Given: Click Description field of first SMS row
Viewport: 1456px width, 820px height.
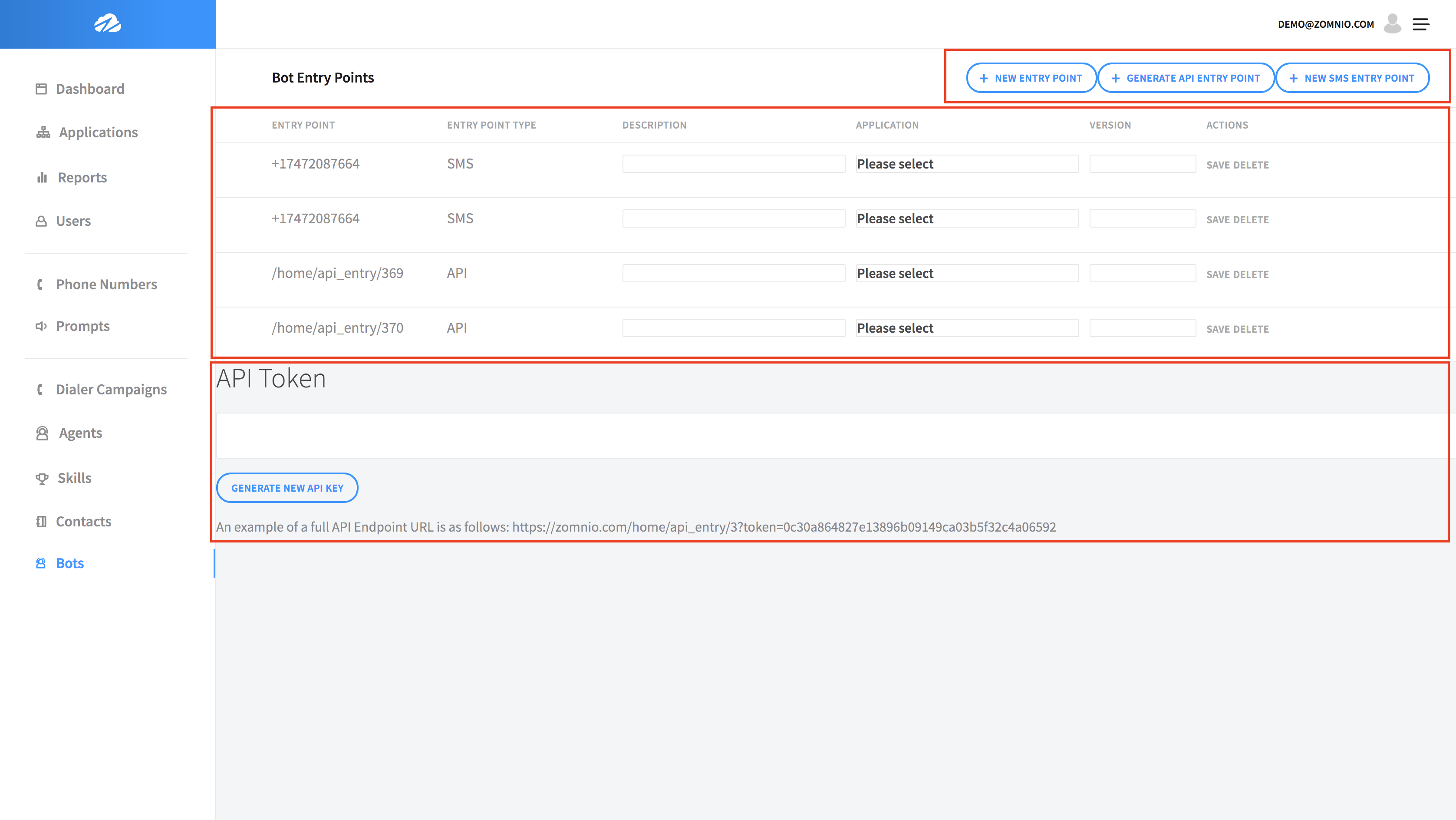Looking at the screenshot, I should tap(734, 164).
